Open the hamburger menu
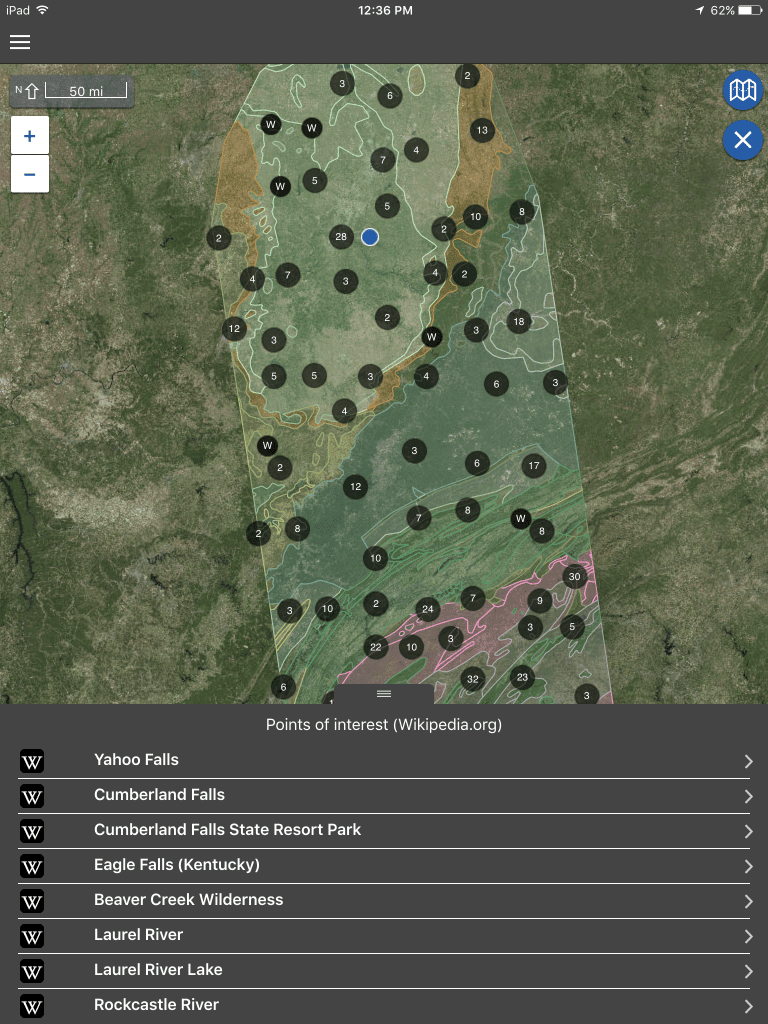 click(x=20, y=42)
